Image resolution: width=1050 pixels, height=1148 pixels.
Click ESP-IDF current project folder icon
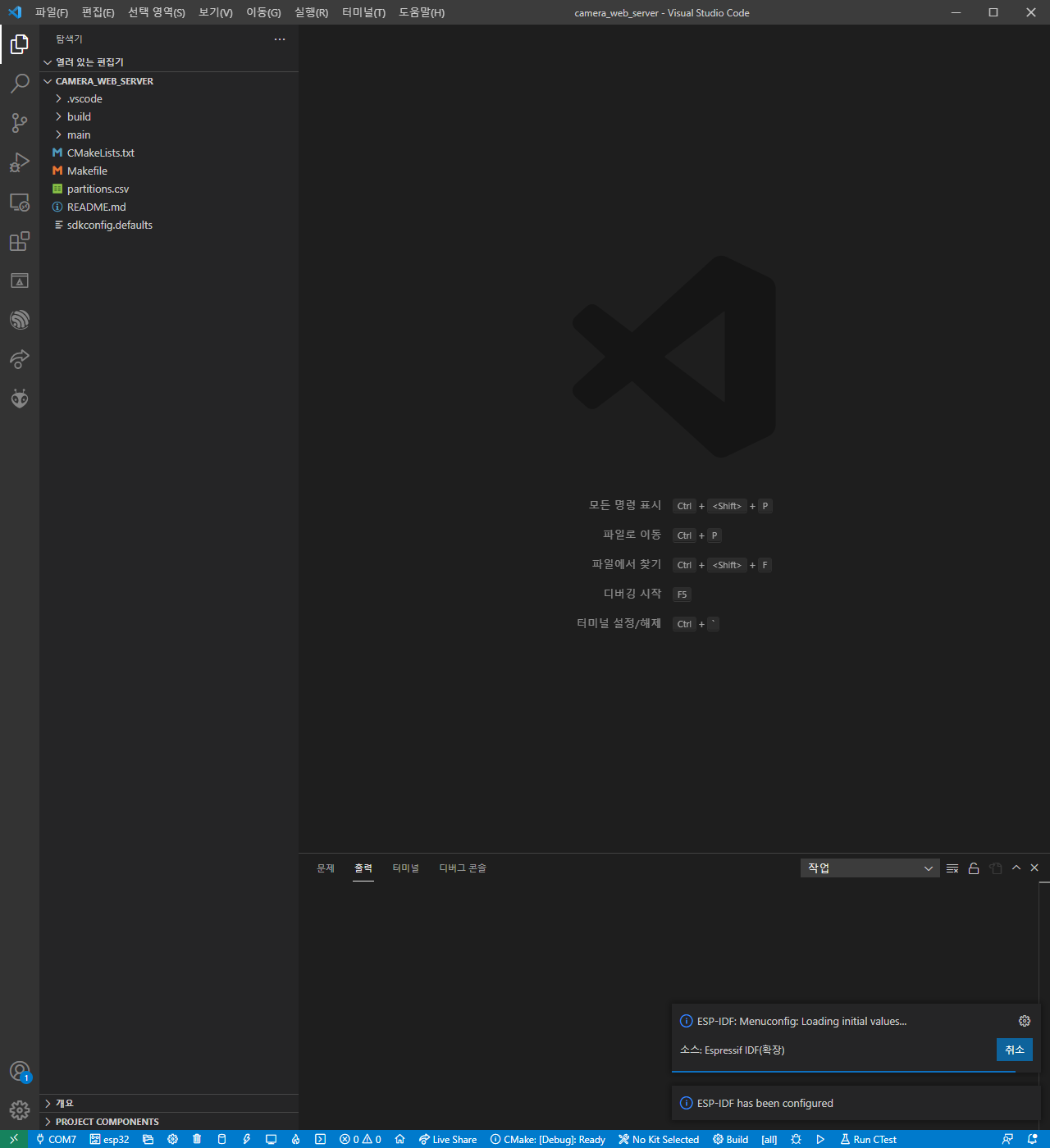148,1139
